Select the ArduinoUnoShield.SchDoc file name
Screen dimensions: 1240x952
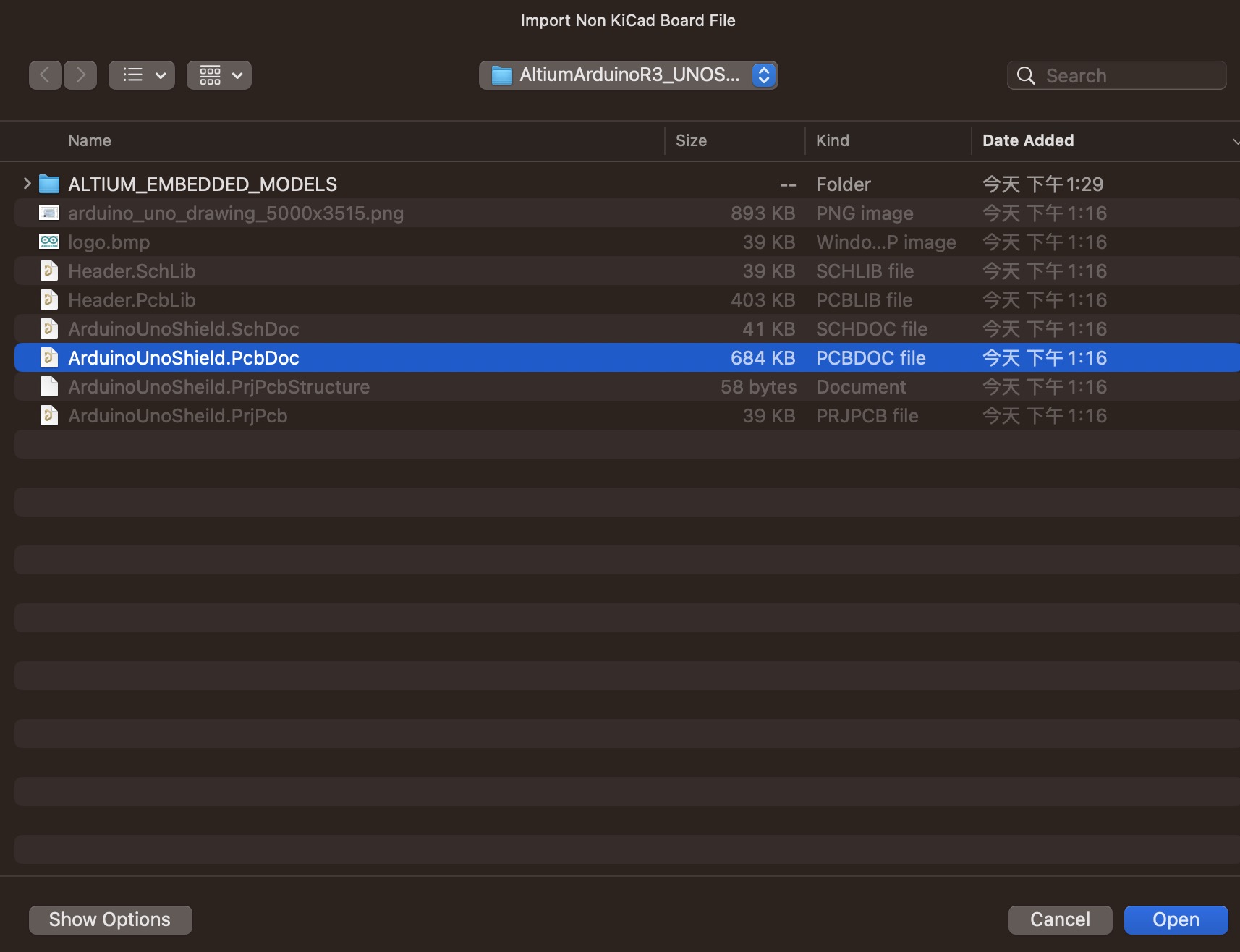tap(184, 329)
